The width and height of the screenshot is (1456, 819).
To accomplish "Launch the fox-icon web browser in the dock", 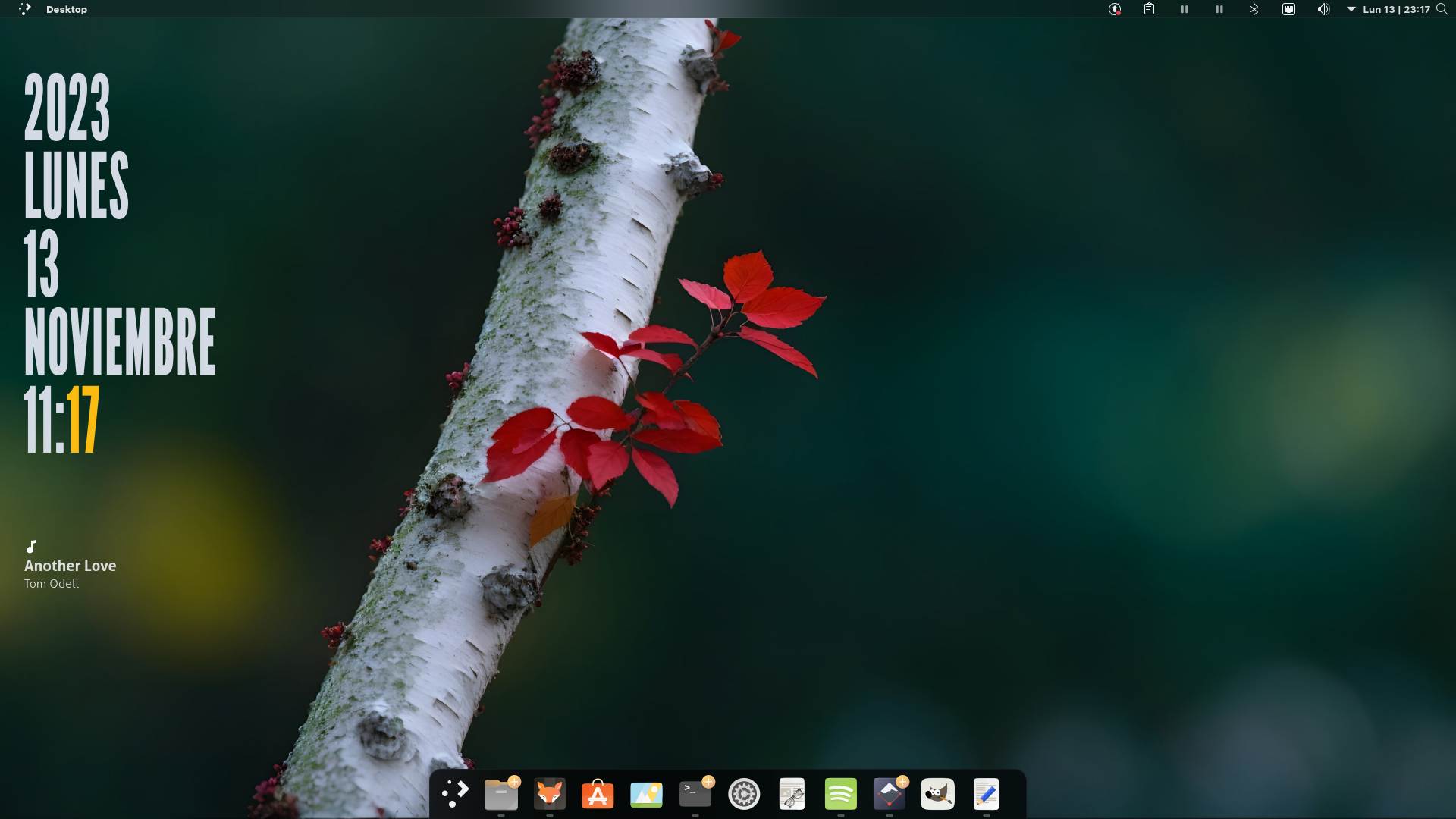I will tap(550, 794).
